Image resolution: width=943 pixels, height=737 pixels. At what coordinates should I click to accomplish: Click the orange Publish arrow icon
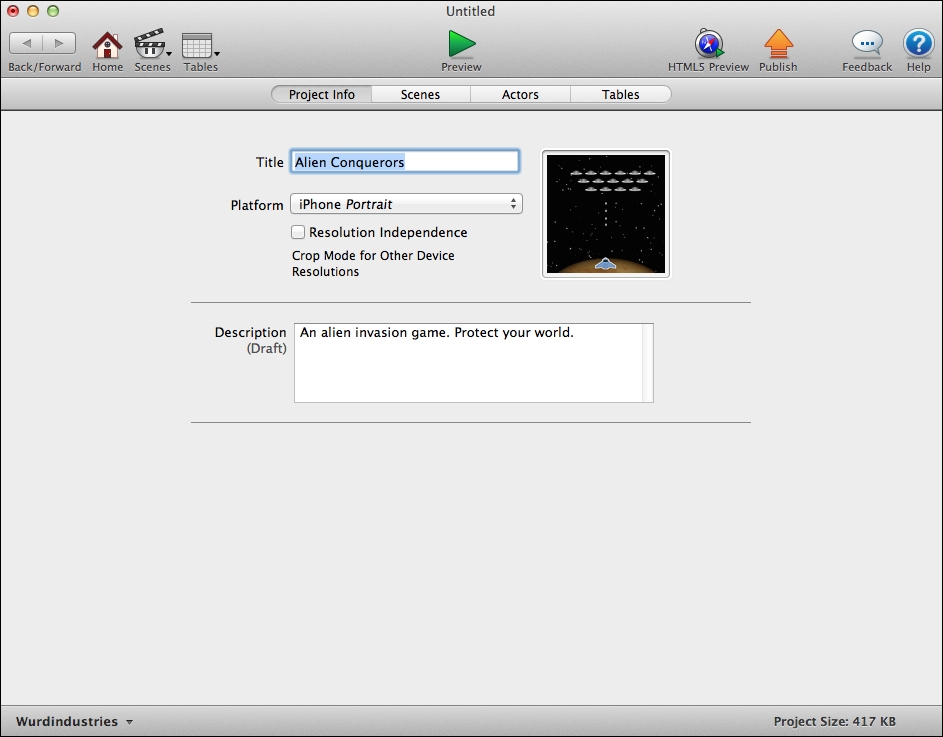(x=778, y=43)
